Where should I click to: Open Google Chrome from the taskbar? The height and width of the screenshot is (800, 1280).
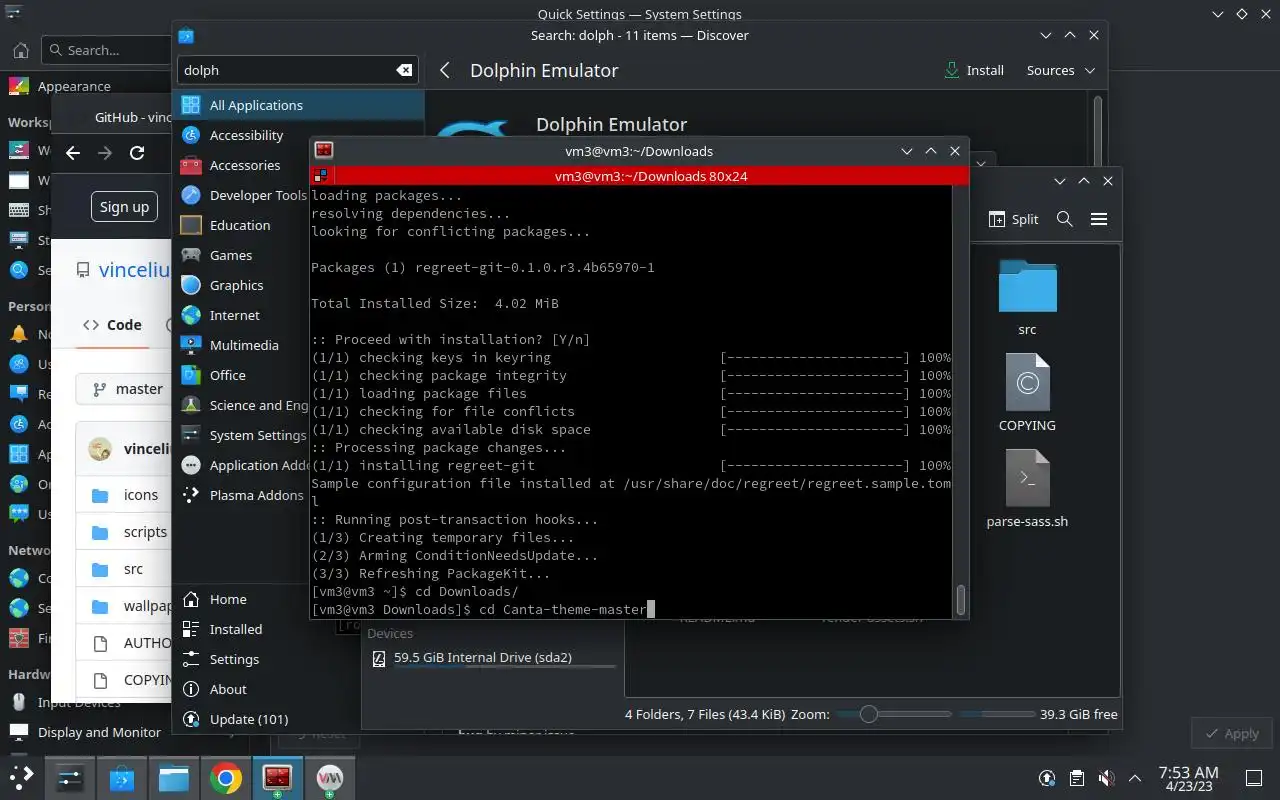point(226,777)
